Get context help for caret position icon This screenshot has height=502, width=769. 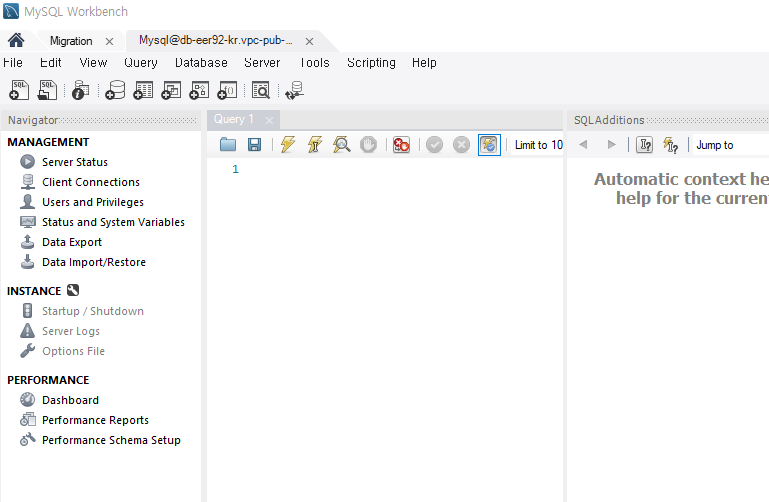644,145
